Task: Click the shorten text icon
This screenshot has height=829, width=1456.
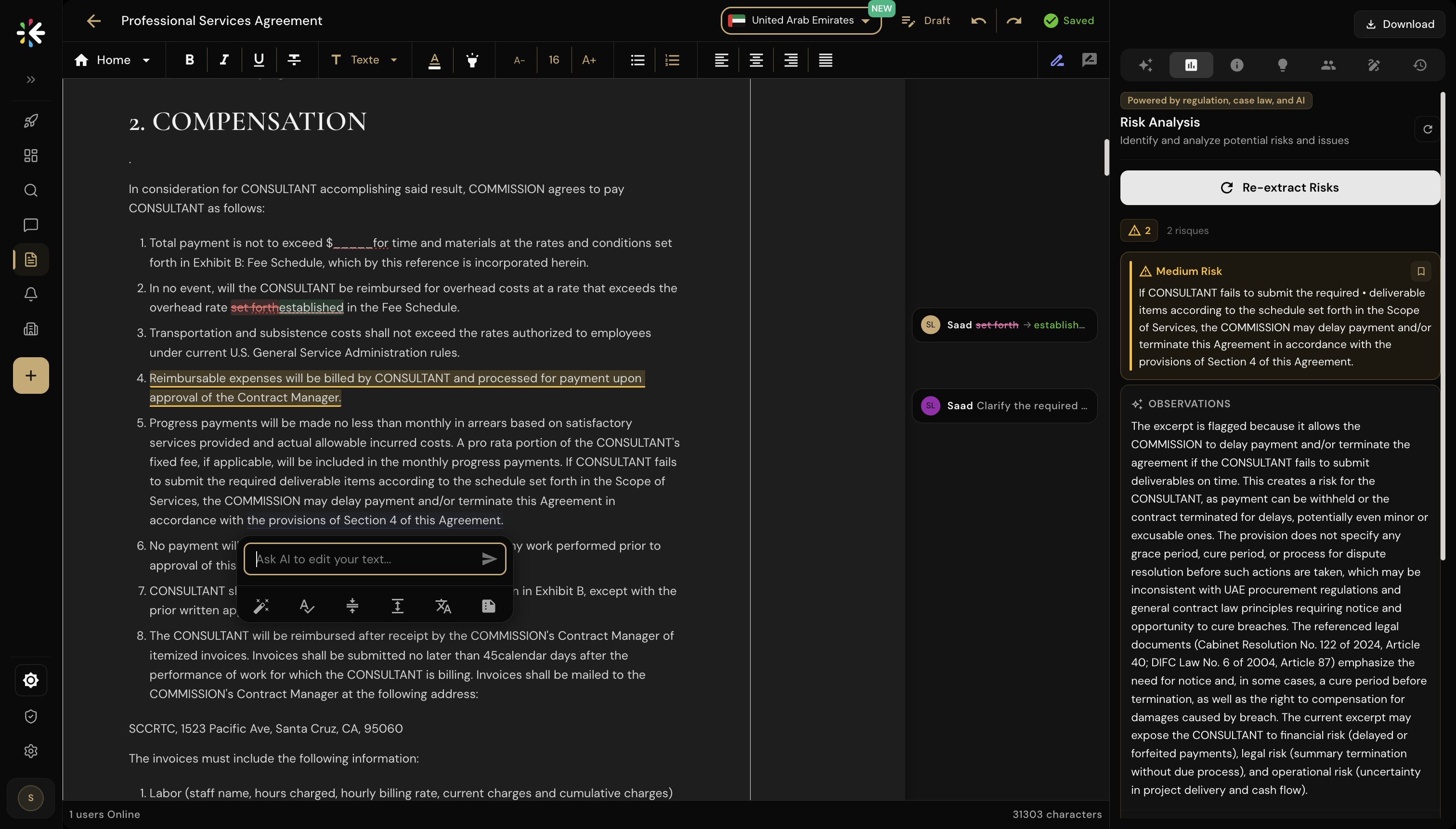Action: pos(352,606)
